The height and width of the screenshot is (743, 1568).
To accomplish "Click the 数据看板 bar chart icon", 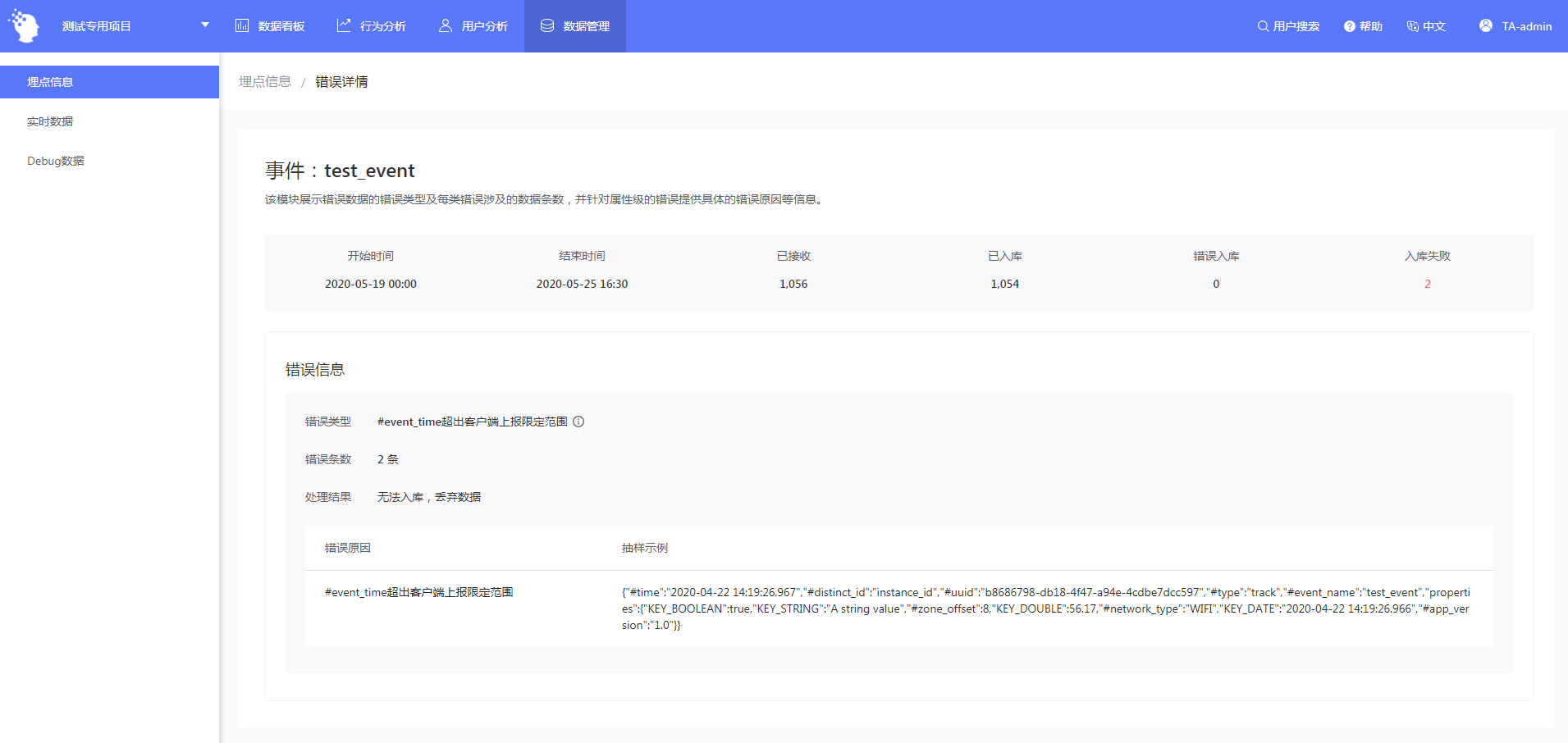I will click(x=242, y=26).
